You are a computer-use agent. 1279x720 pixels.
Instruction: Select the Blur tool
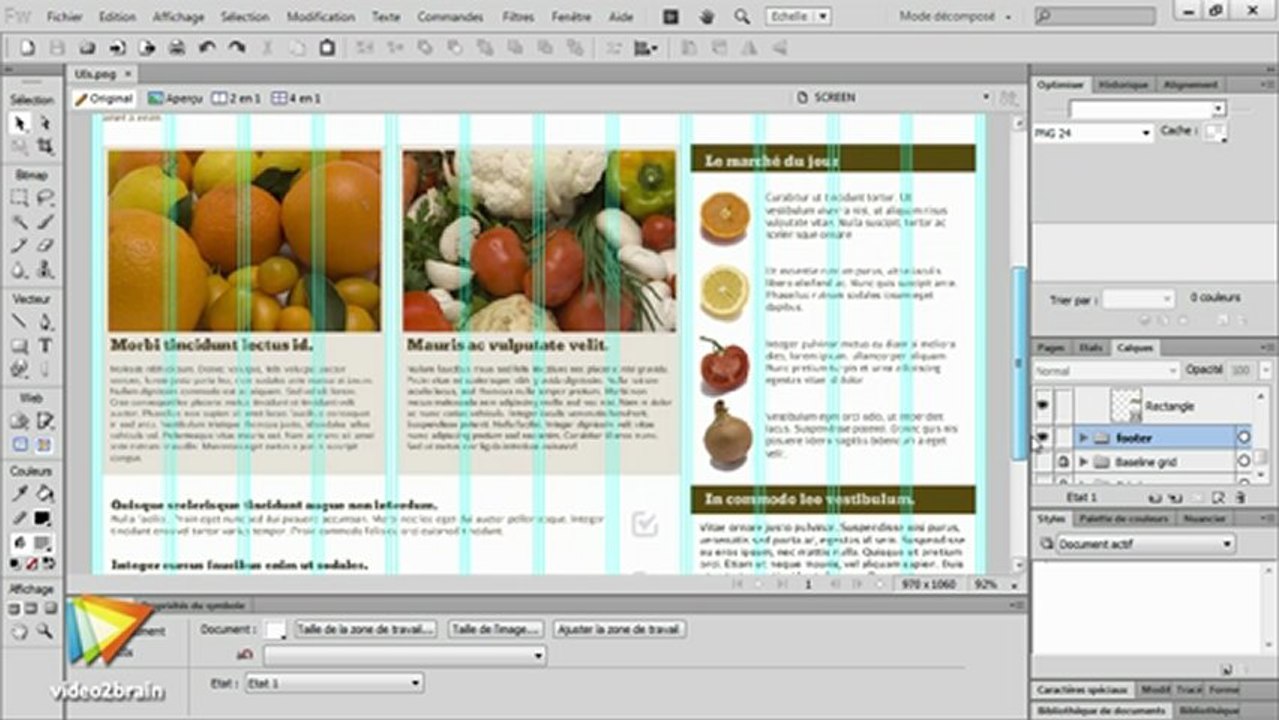coord(19,270)
